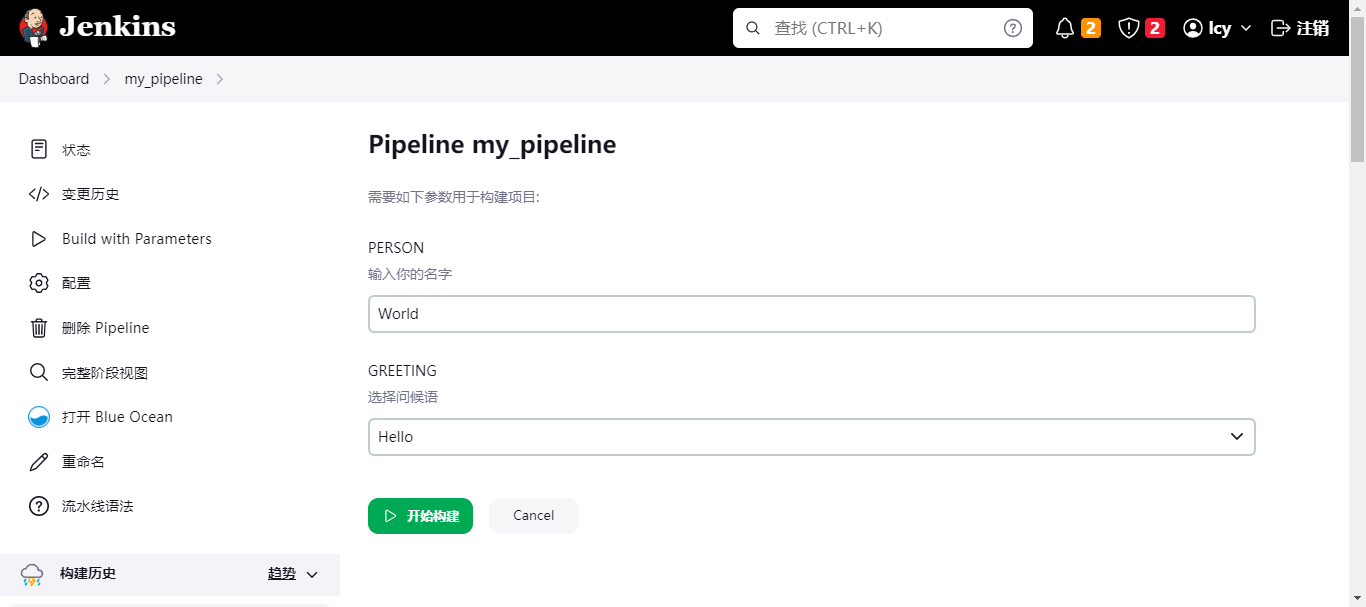
Task: Click the PERSON name input field
Action: (811, 314)
